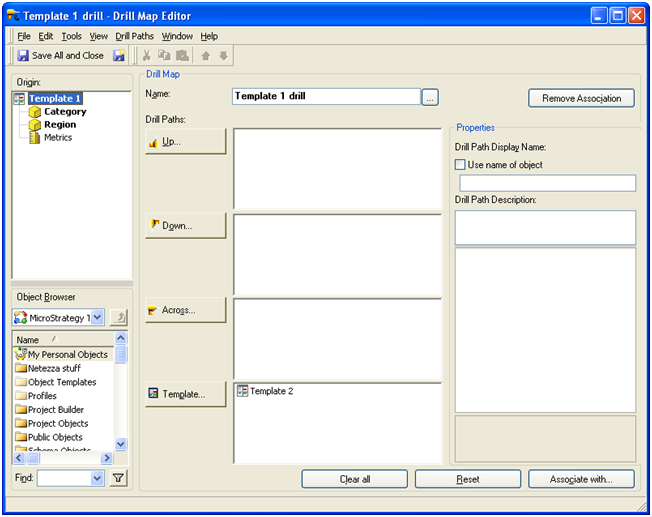Image resolution: width=652 pixels, height=517 pixels.
Task: Click the Drill Path Display Name text field
Action: [547, 183]
